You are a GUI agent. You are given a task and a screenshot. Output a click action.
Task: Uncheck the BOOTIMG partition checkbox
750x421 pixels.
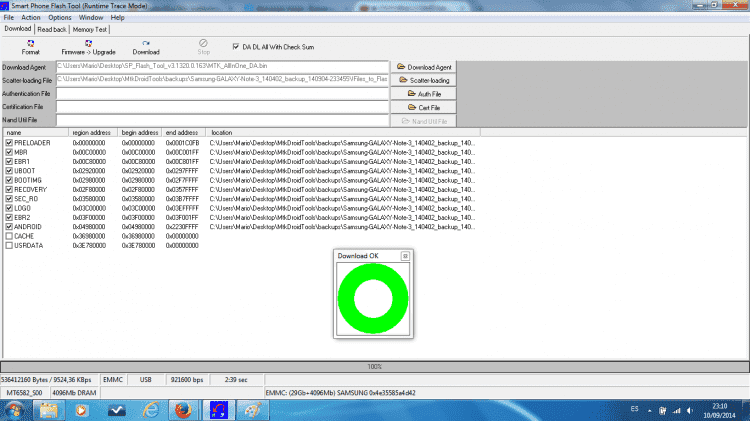[x=9, y=180]
